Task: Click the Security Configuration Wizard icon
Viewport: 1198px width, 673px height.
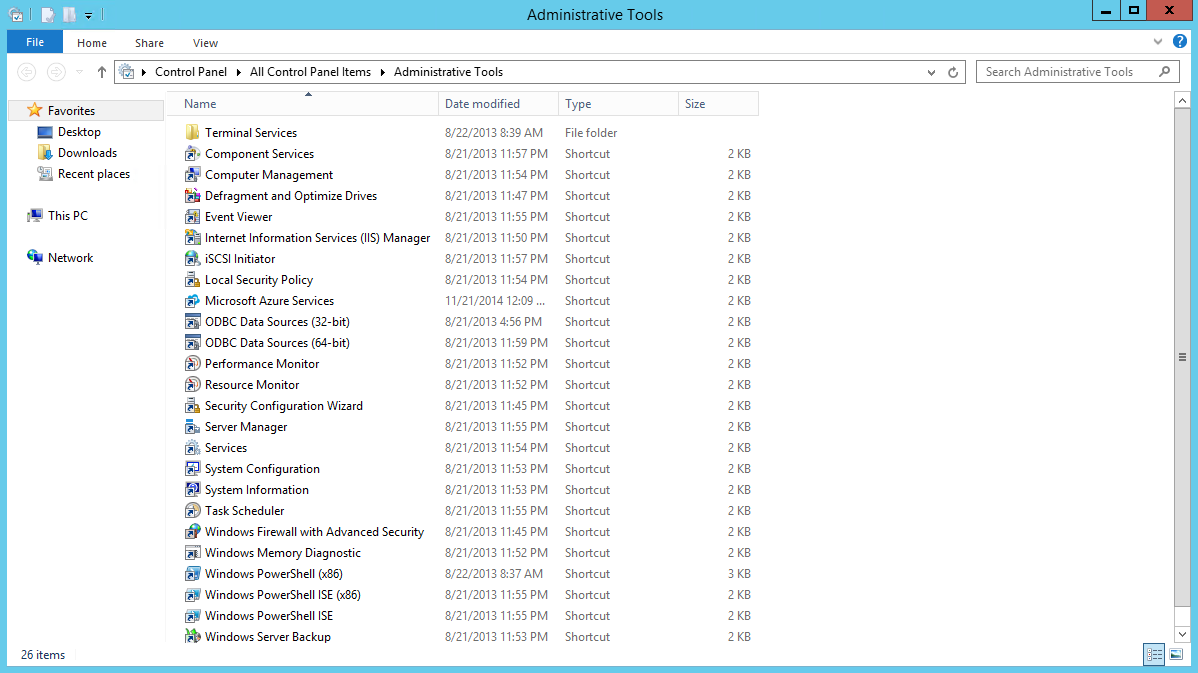Action: click(x=193, y=406)
